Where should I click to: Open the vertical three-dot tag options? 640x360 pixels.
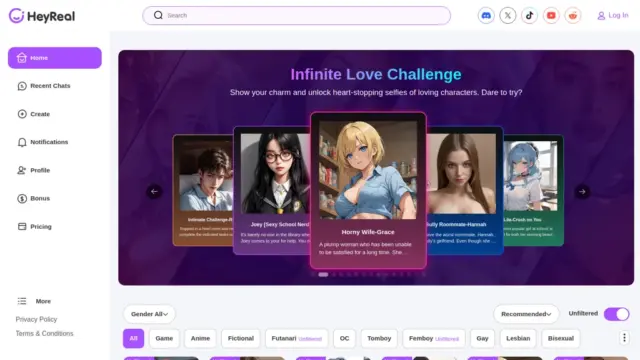pyautogui.click(x=624, y=338)
